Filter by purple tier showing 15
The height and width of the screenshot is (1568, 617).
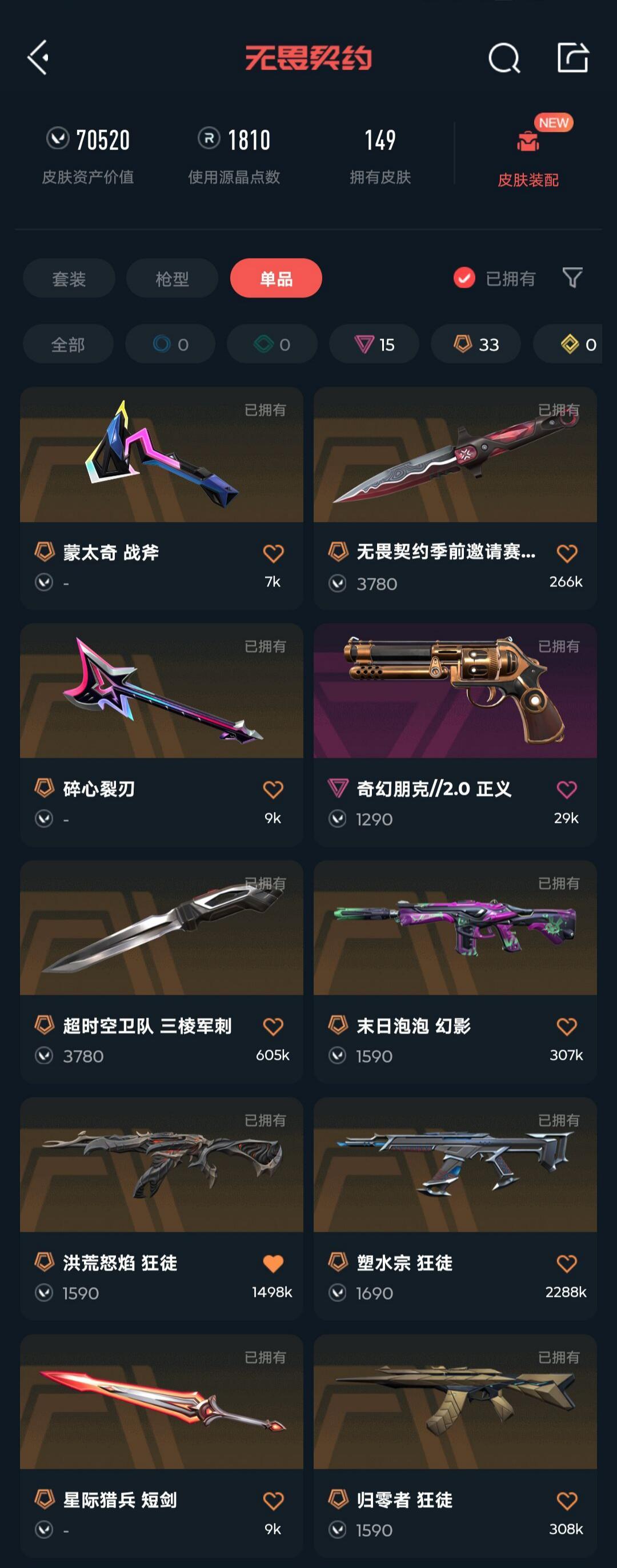click(x=374, y=344)
